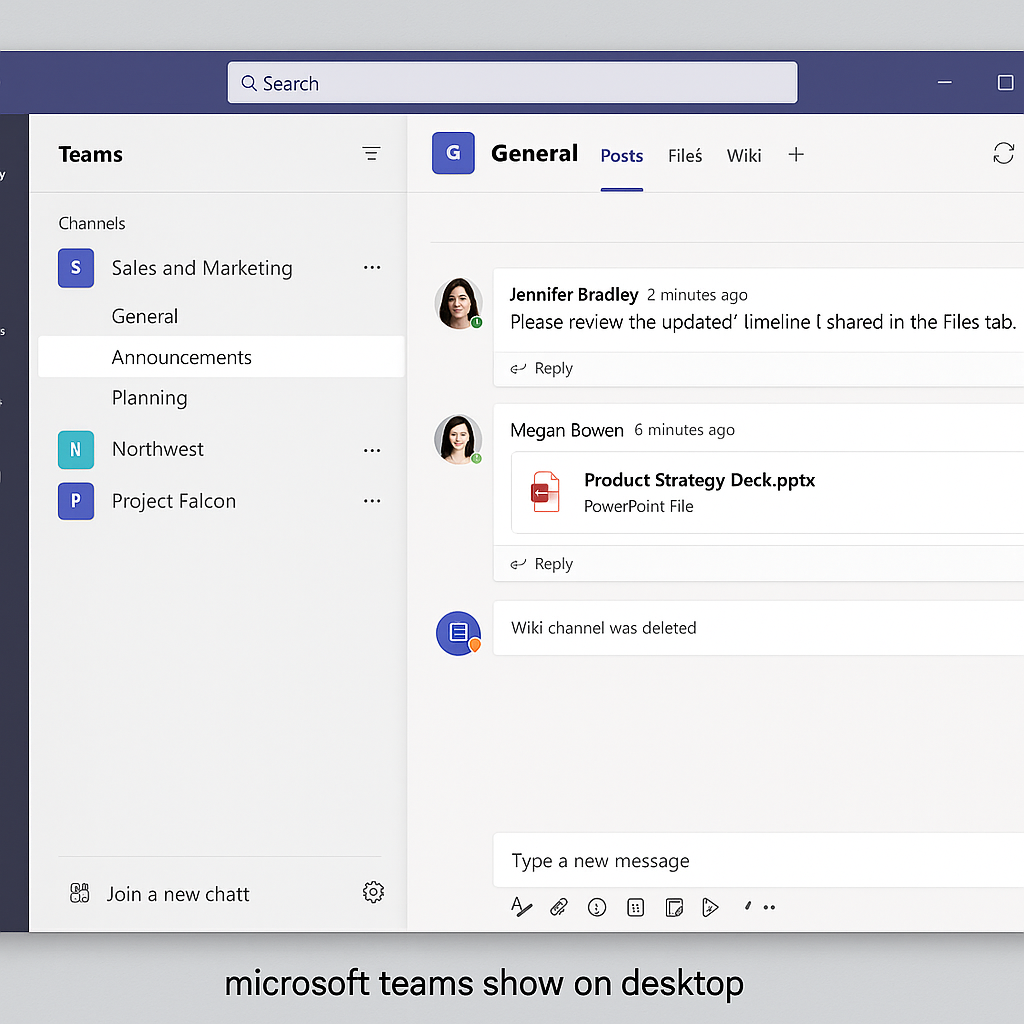View Megan Bowen's profile picture

(458, 440)
